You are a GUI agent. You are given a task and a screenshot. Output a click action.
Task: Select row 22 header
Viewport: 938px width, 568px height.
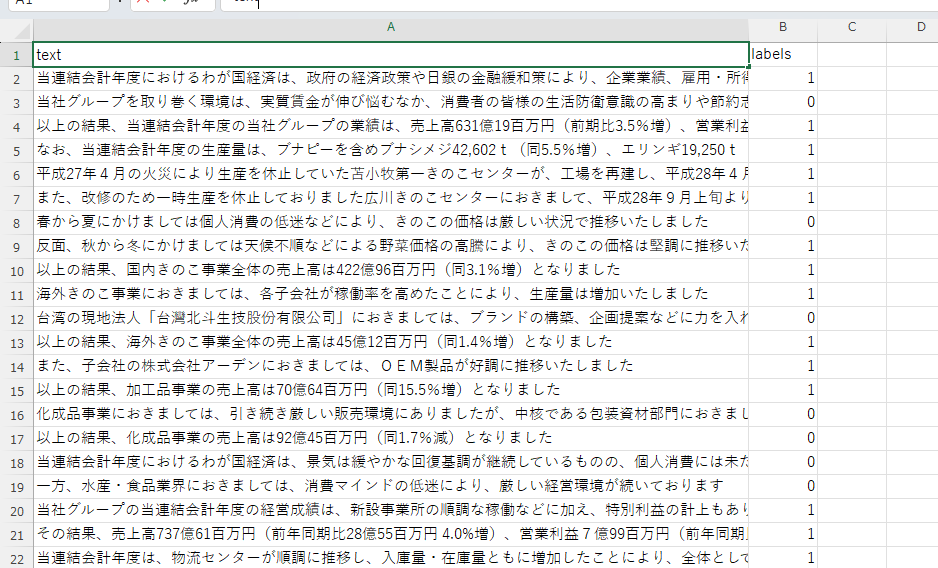16,558
